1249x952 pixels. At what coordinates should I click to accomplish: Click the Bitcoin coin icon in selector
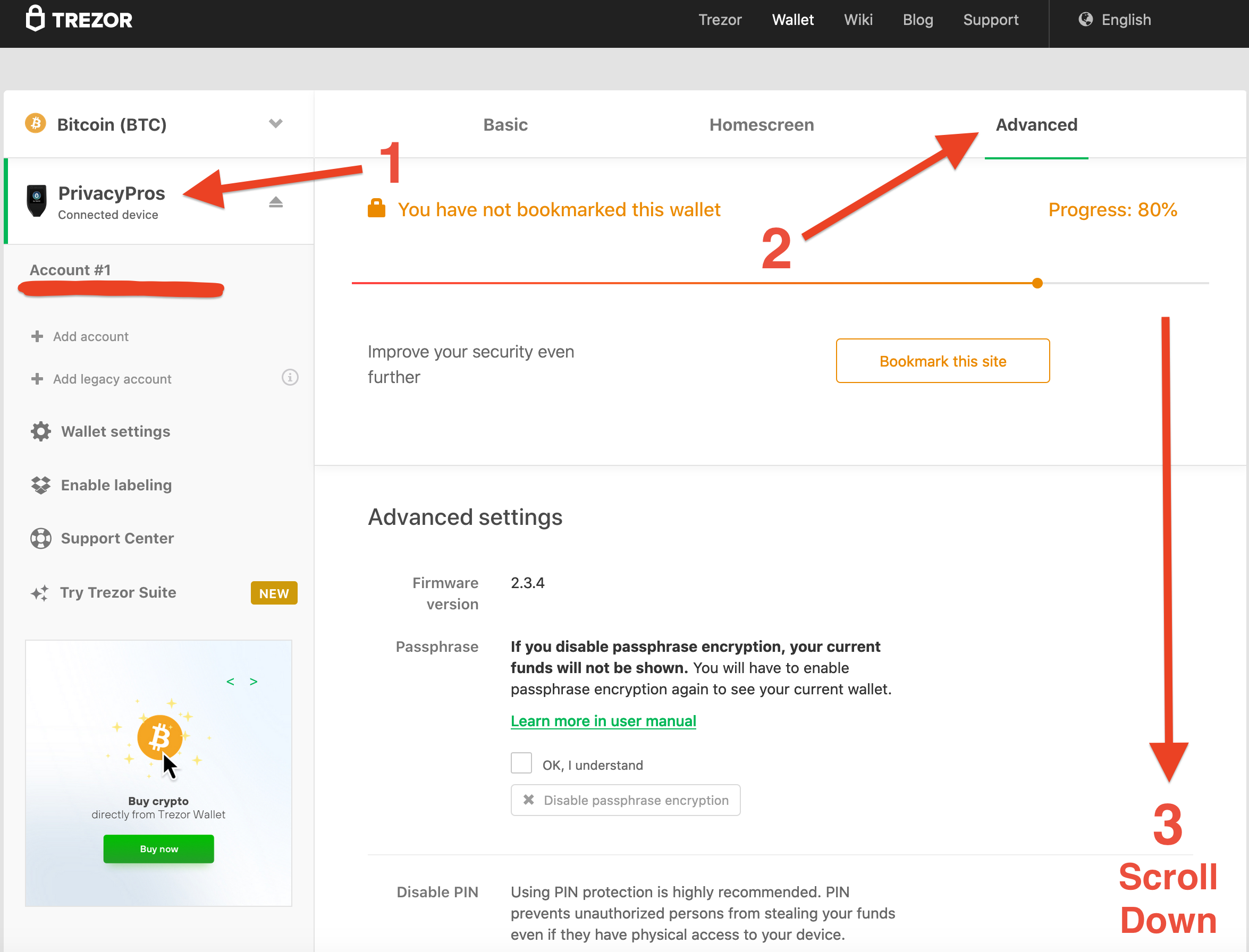point(36,123)
